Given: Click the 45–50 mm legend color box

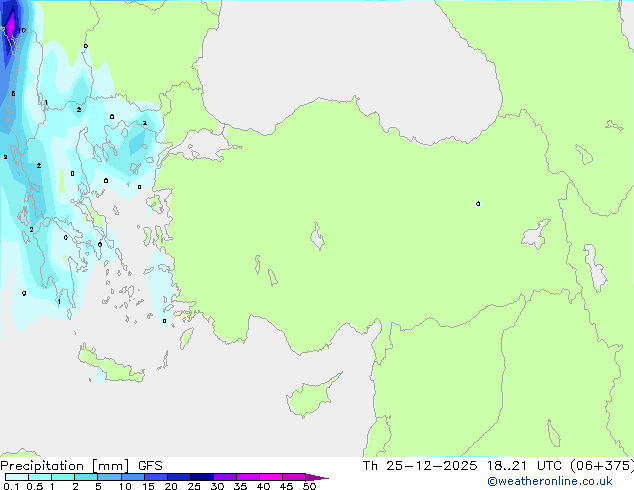Looking at the screenshot, I should coord(294,477).
